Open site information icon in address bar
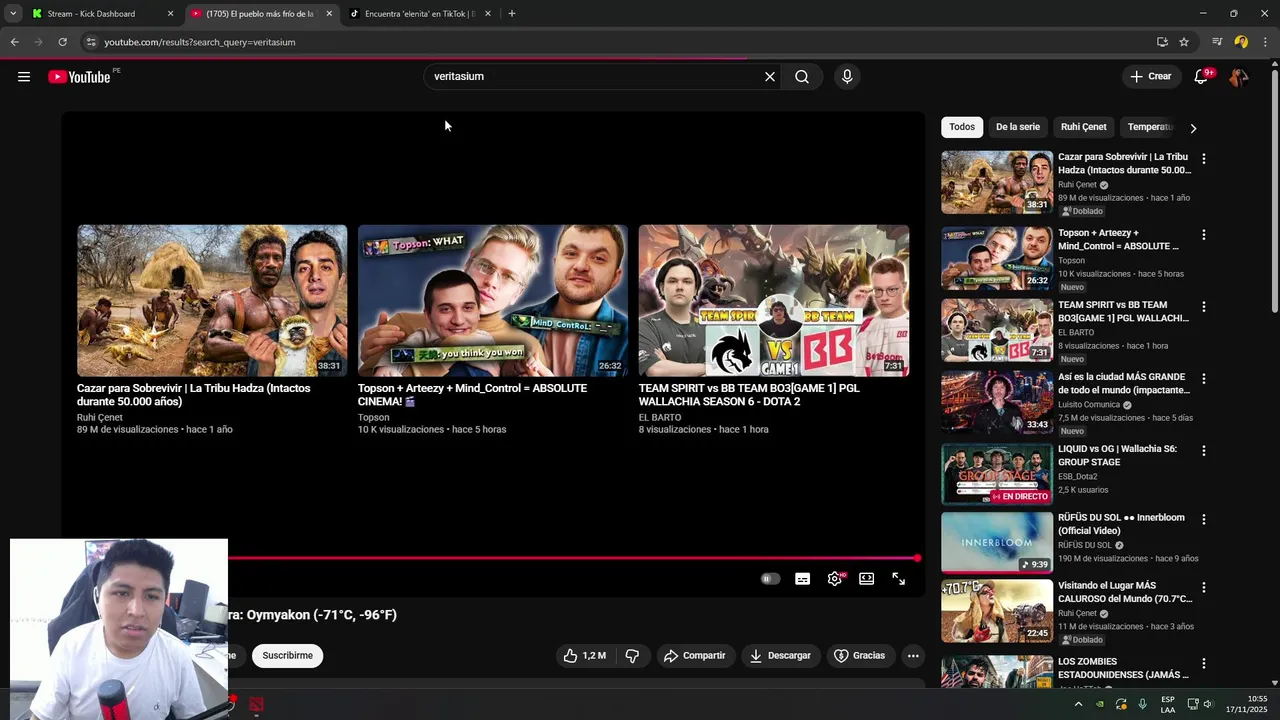1280x720 pixels. pyautogui.click(x=90, y=42)
